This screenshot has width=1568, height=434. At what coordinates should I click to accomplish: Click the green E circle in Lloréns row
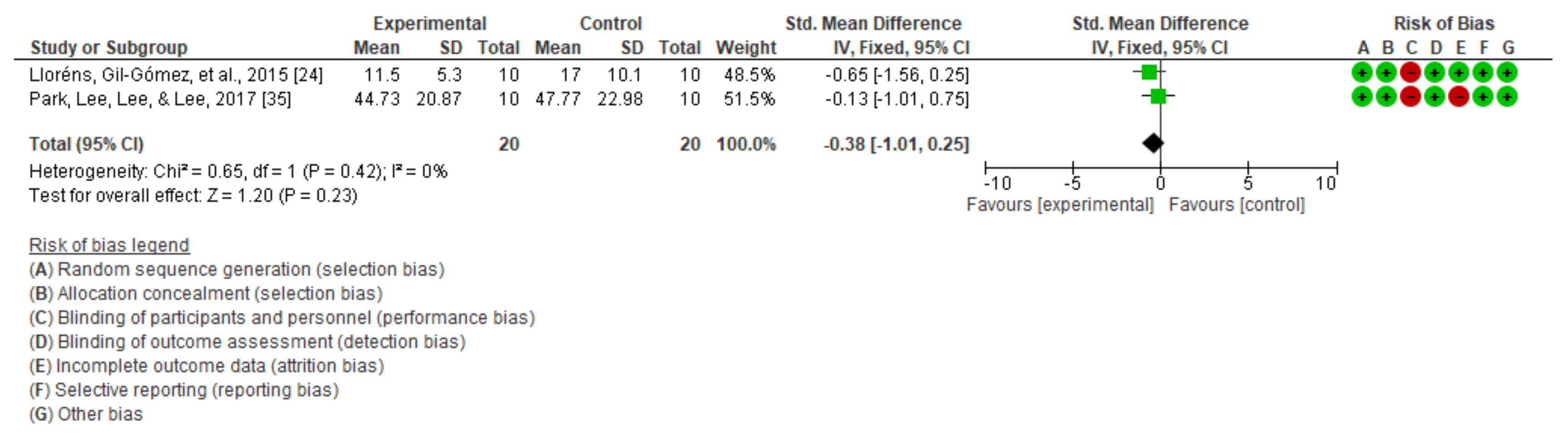tap(1459, 73)
